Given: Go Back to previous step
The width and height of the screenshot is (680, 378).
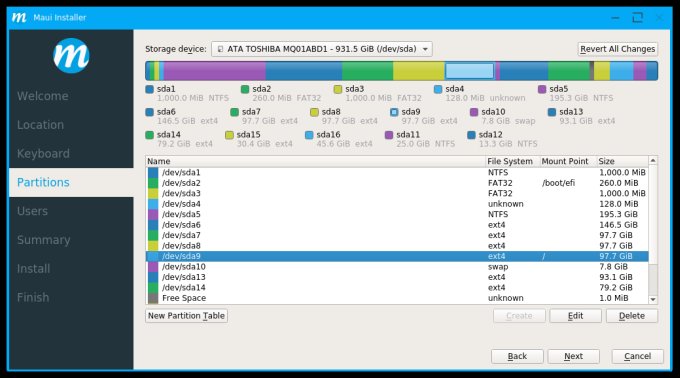Looking at the screenshot, I should pos(517,356).
